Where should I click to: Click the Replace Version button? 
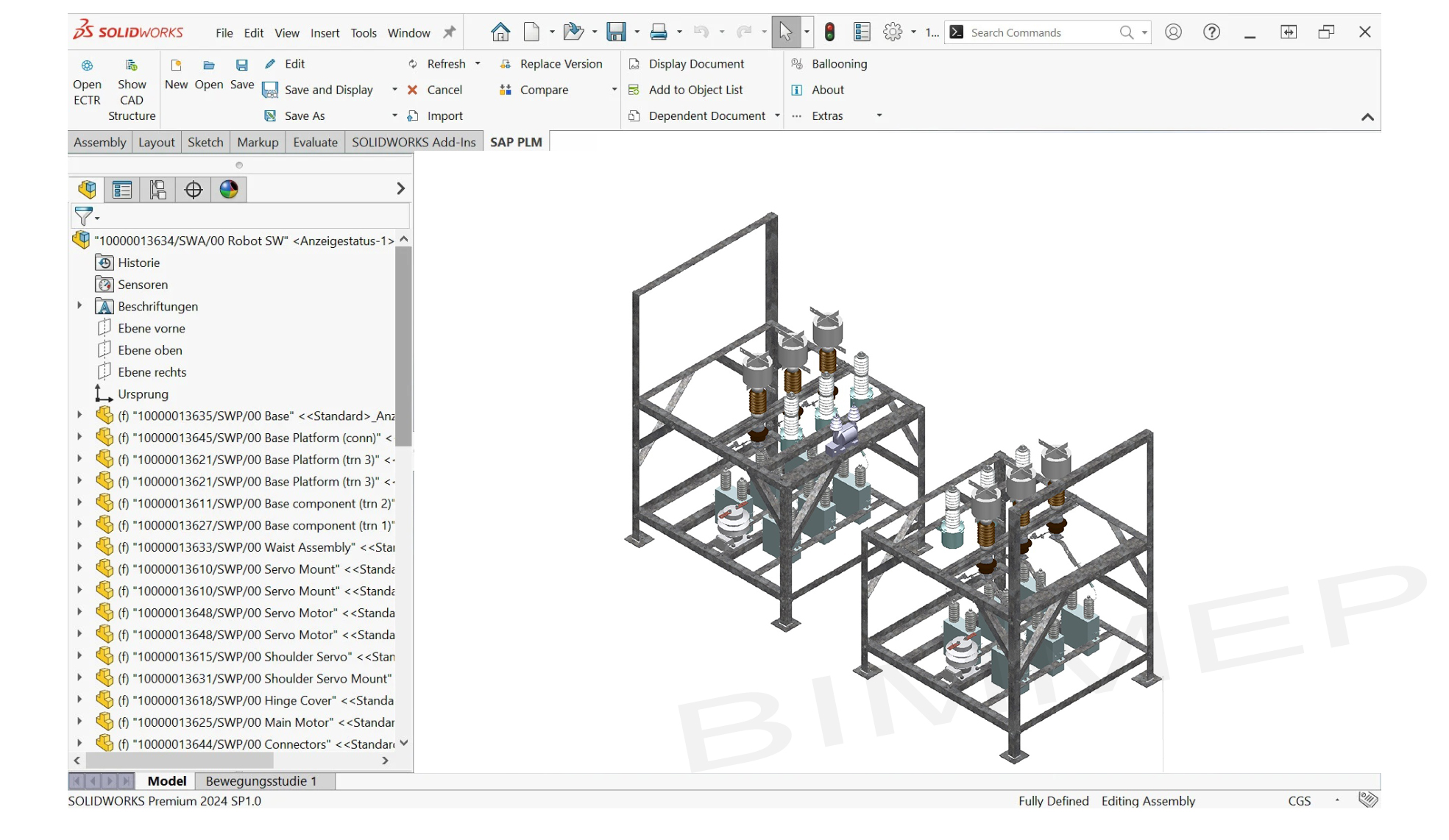coord(560,64)
